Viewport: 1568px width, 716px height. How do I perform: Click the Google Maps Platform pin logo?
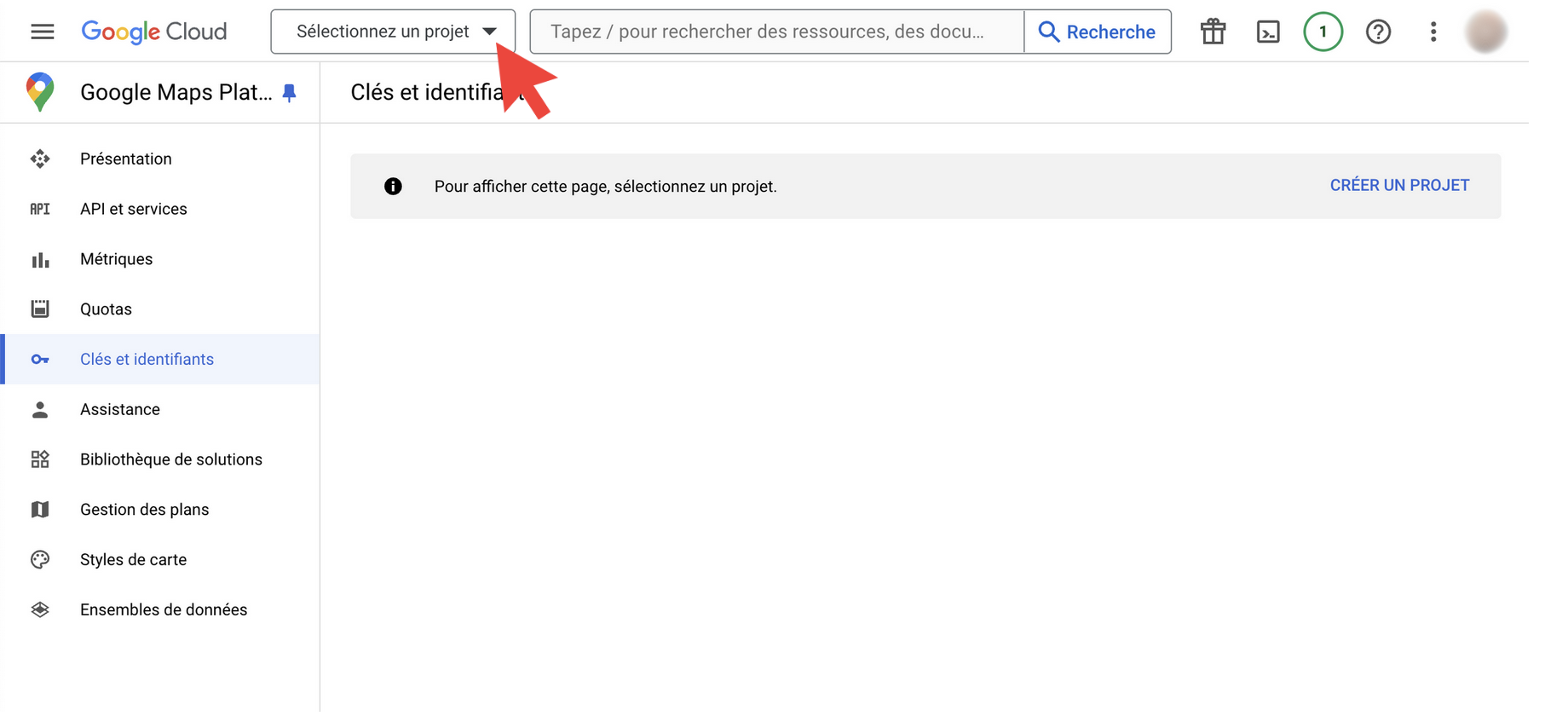[40, 92]
